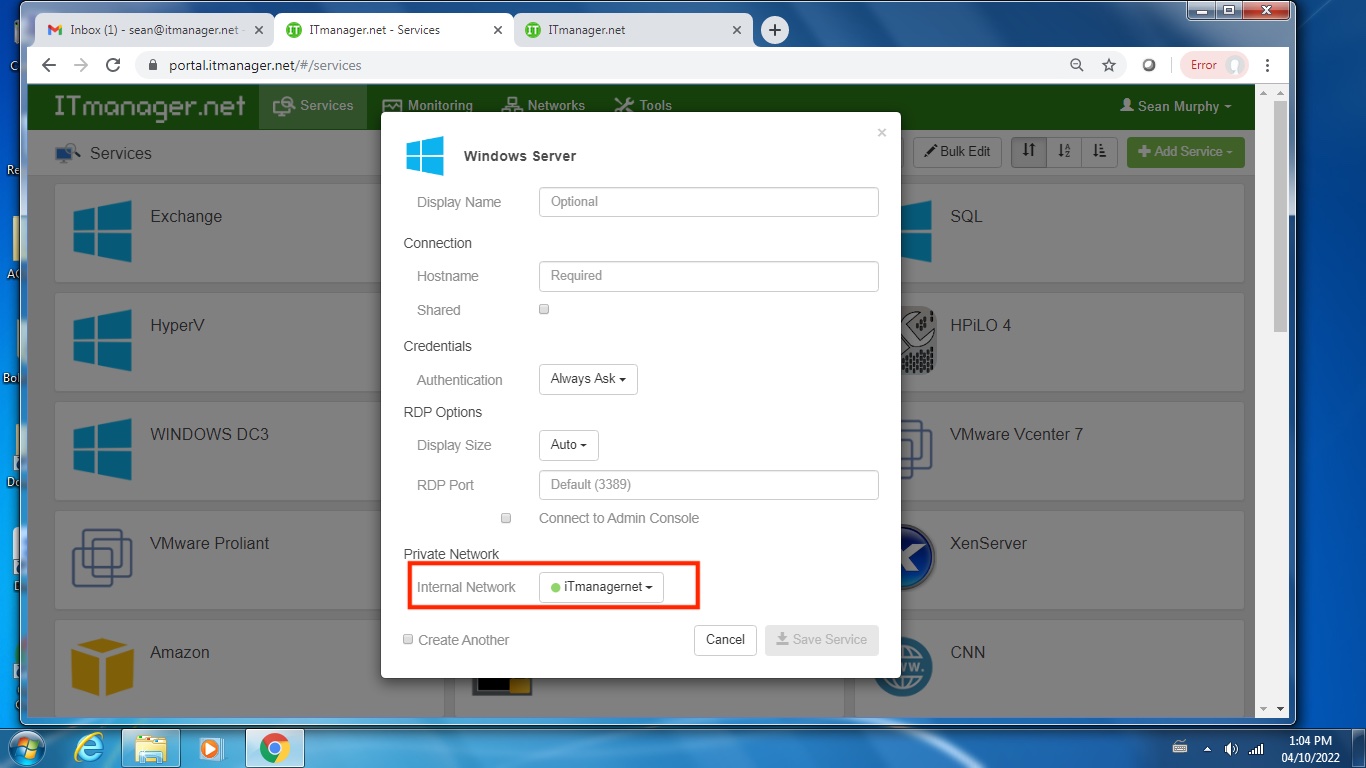Select the HPiLO 4 icon

coord(915,342)
